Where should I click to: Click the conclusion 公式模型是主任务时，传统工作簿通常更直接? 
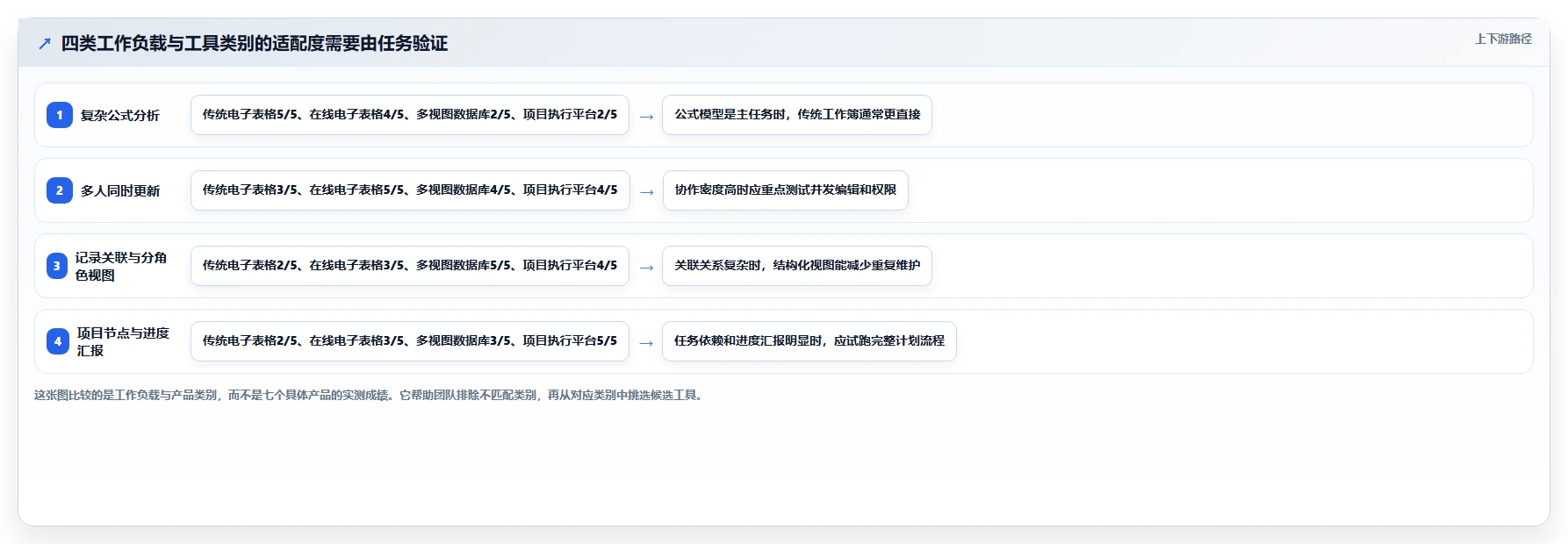[797, 115]
